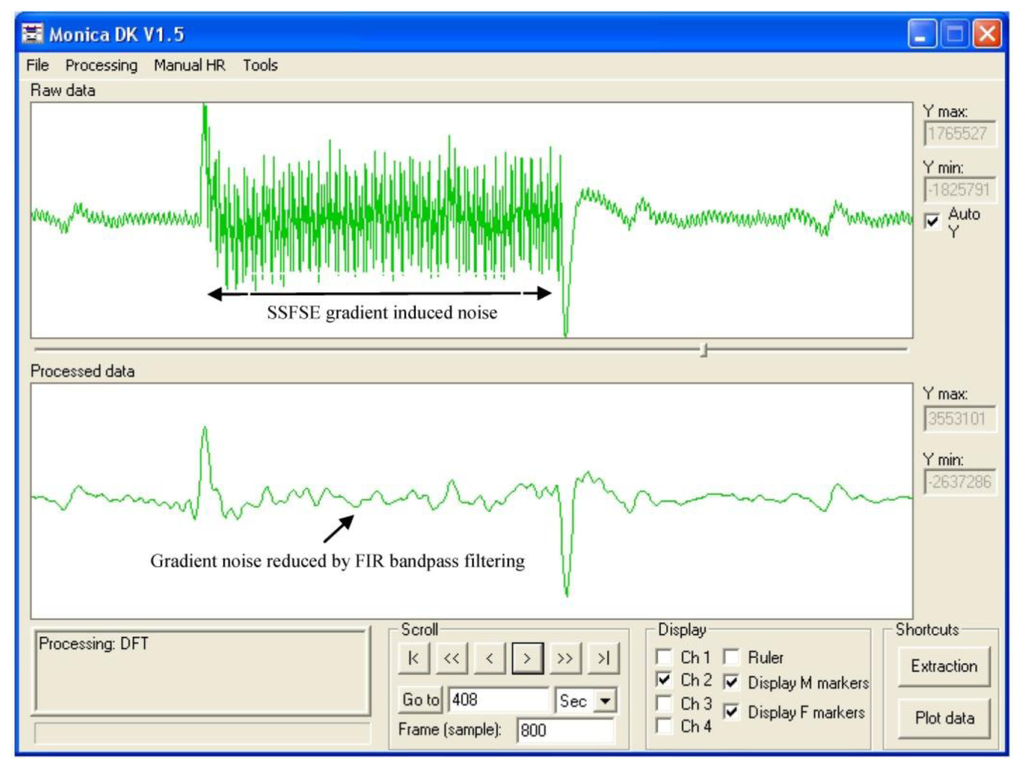Open the Sec units dropdown
This screenshot has width=1024, height=770.
(604, 701)
